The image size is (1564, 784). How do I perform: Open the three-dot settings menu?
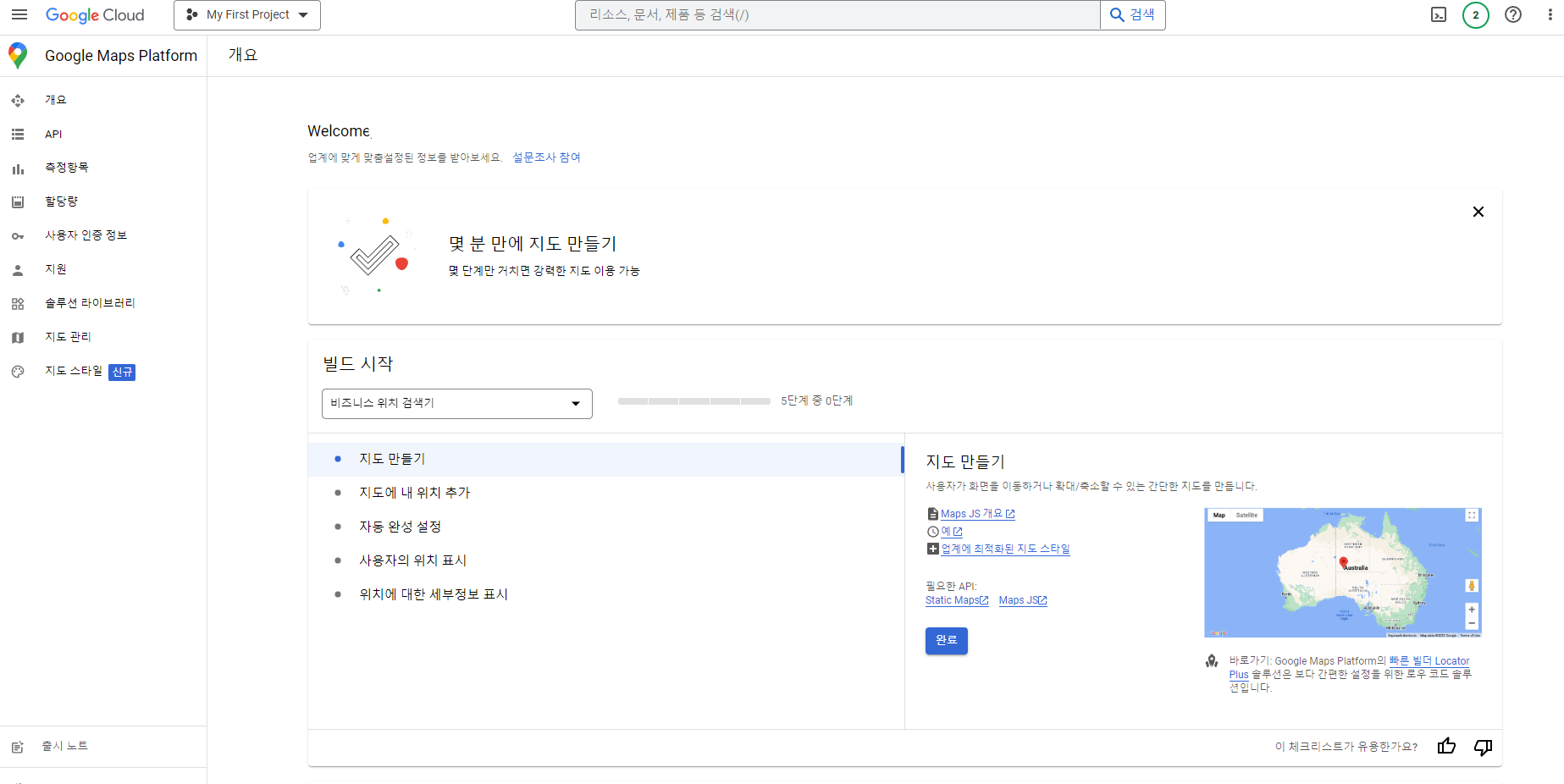pos(1550,14)
